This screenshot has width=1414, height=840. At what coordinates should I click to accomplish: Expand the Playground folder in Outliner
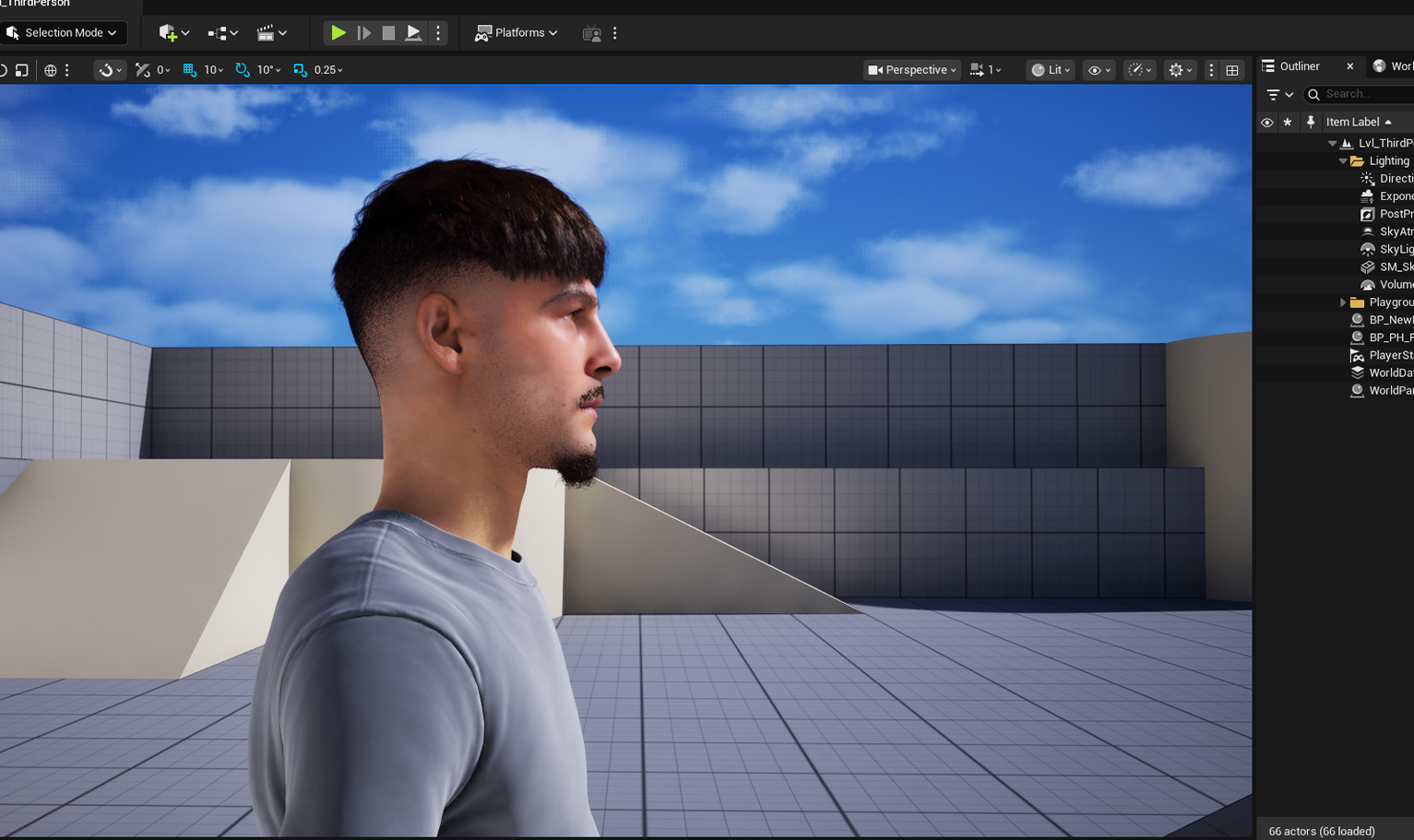(x=1342, y=302)
